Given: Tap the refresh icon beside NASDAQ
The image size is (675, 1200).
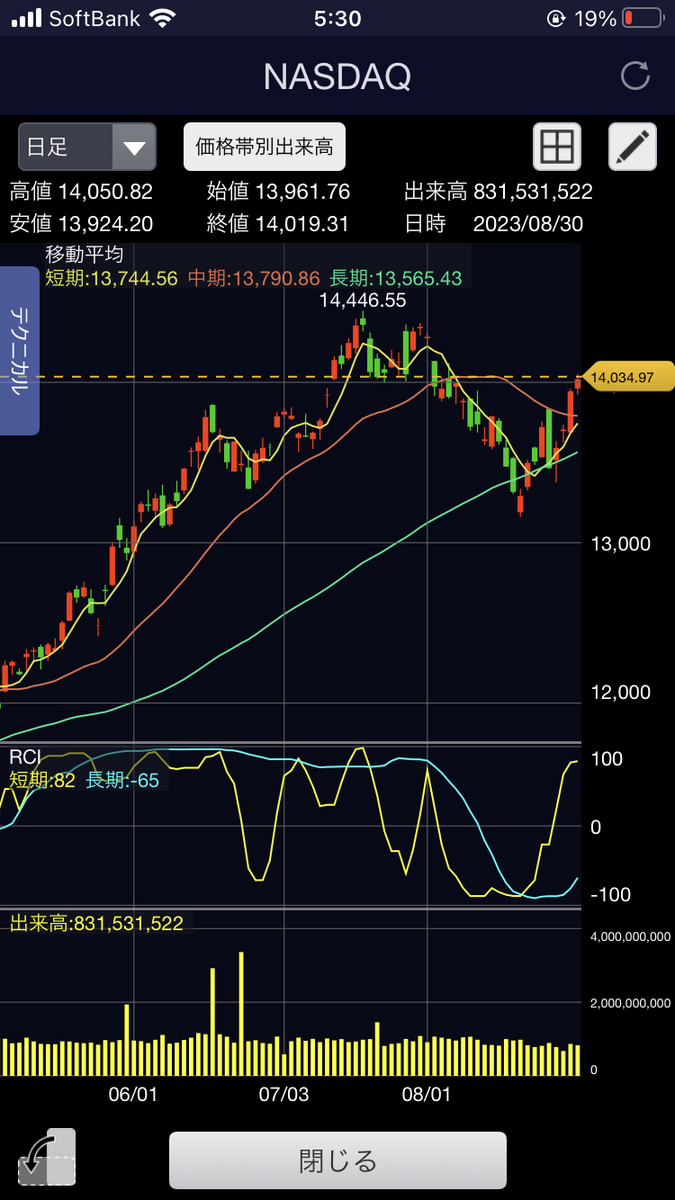Looking at the screenshot, I should [x=635, y=76].
